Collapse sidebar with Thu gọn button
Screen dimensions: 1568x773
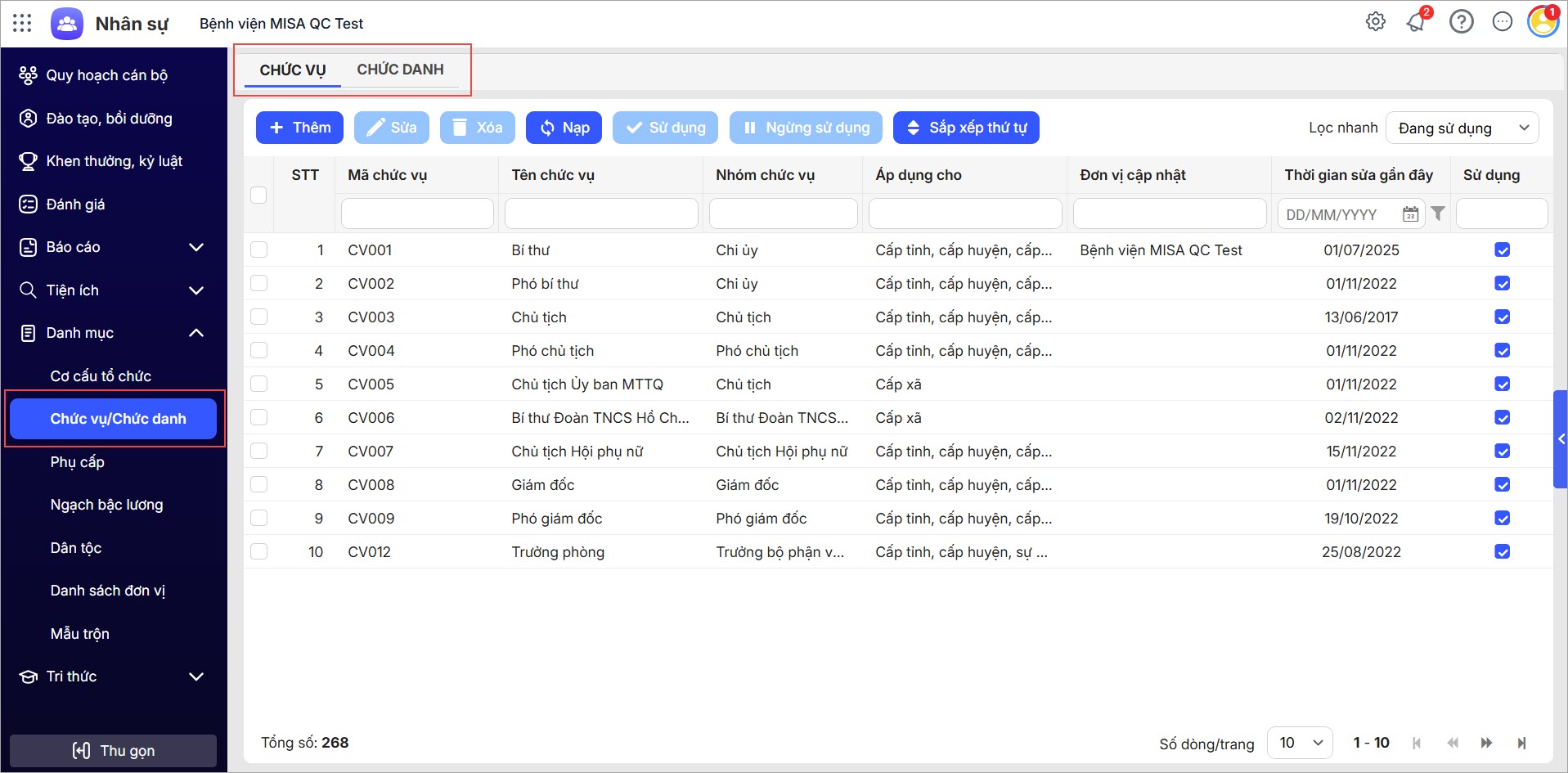pos(113,751)
